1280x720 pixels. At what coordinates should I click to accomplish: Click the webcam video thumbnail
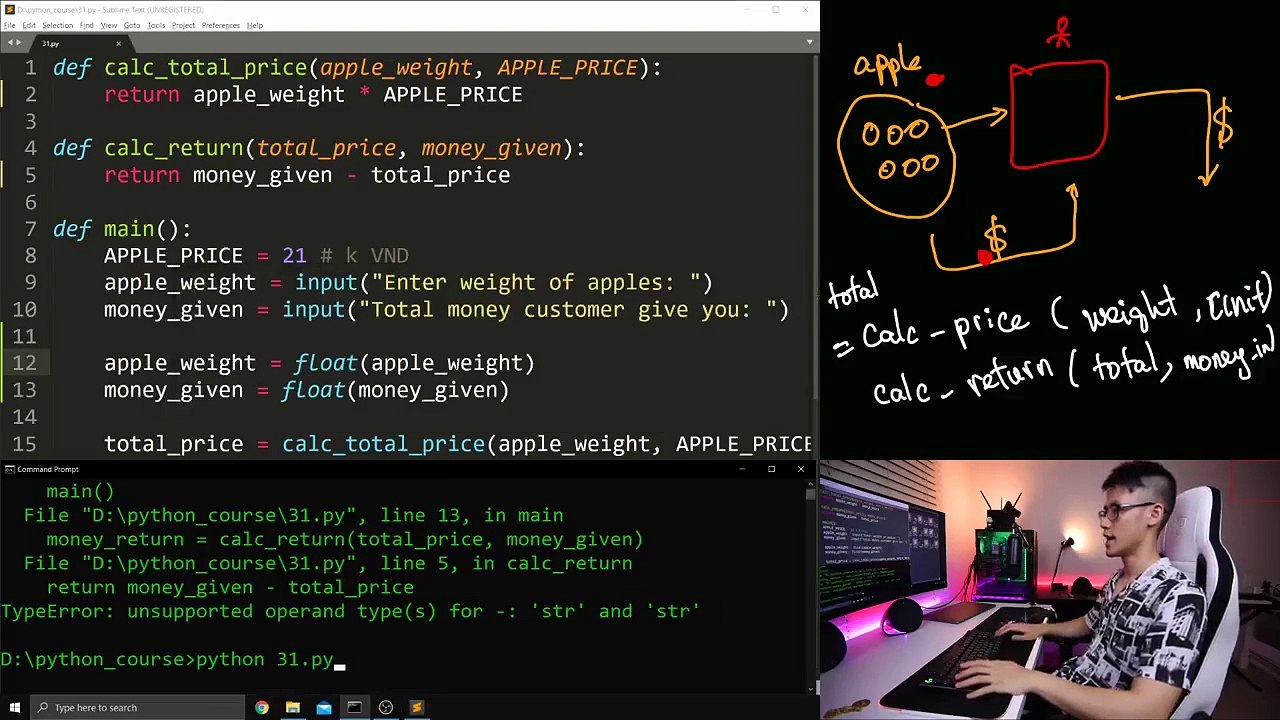(1050, 590)
